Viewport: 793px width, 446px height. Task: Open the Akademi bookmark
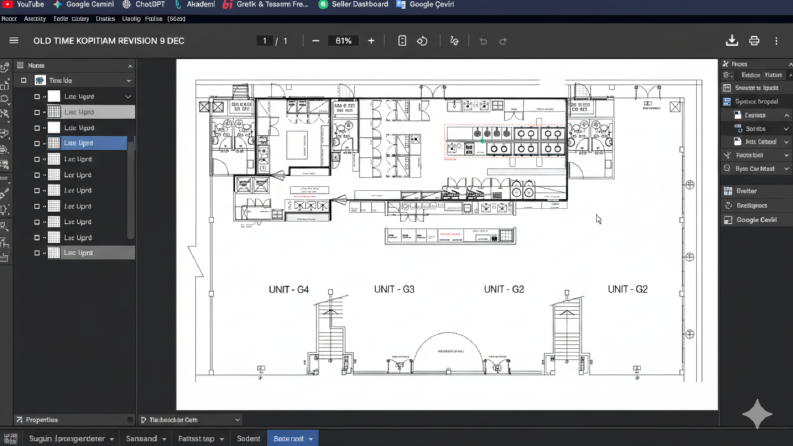pos(195,4)
